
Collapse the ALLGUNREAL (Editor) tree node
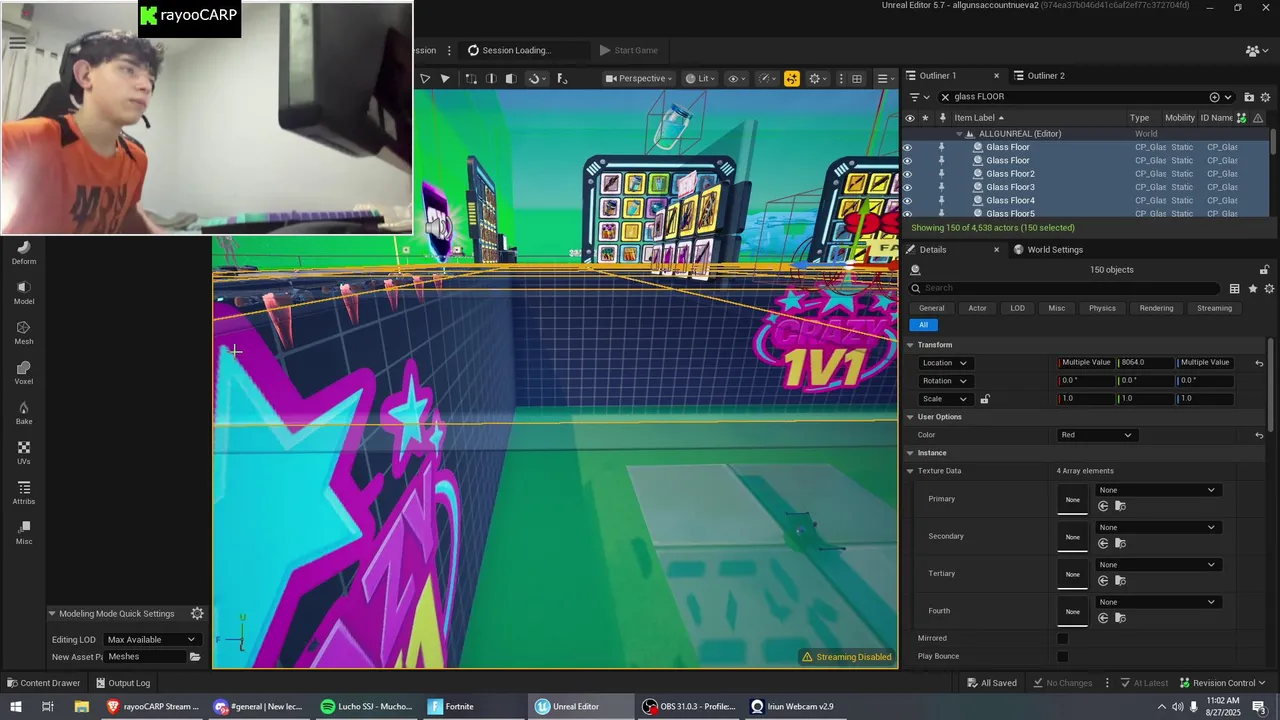click(959, 134)
